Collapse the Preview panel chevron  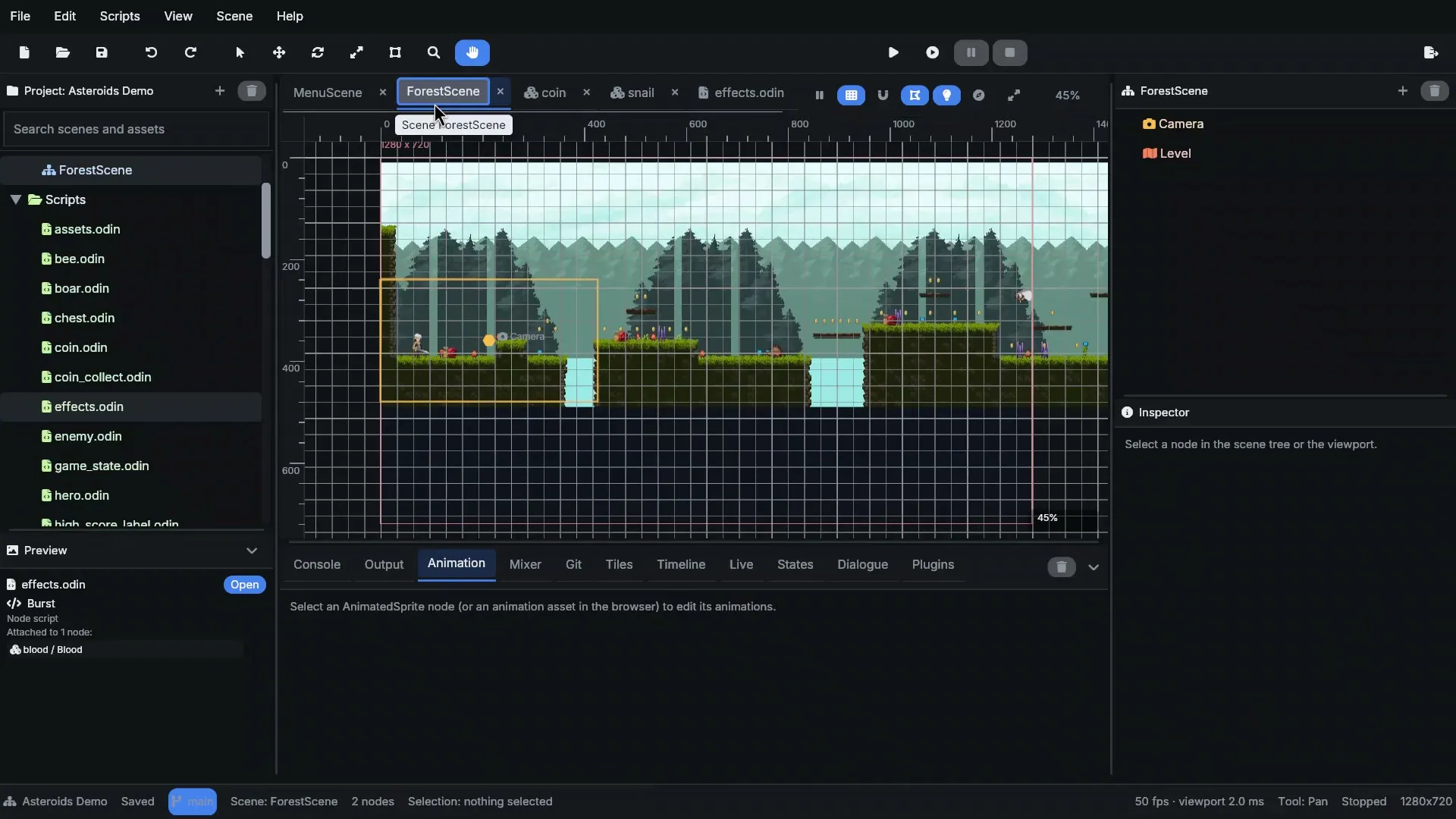click(252, 551)
